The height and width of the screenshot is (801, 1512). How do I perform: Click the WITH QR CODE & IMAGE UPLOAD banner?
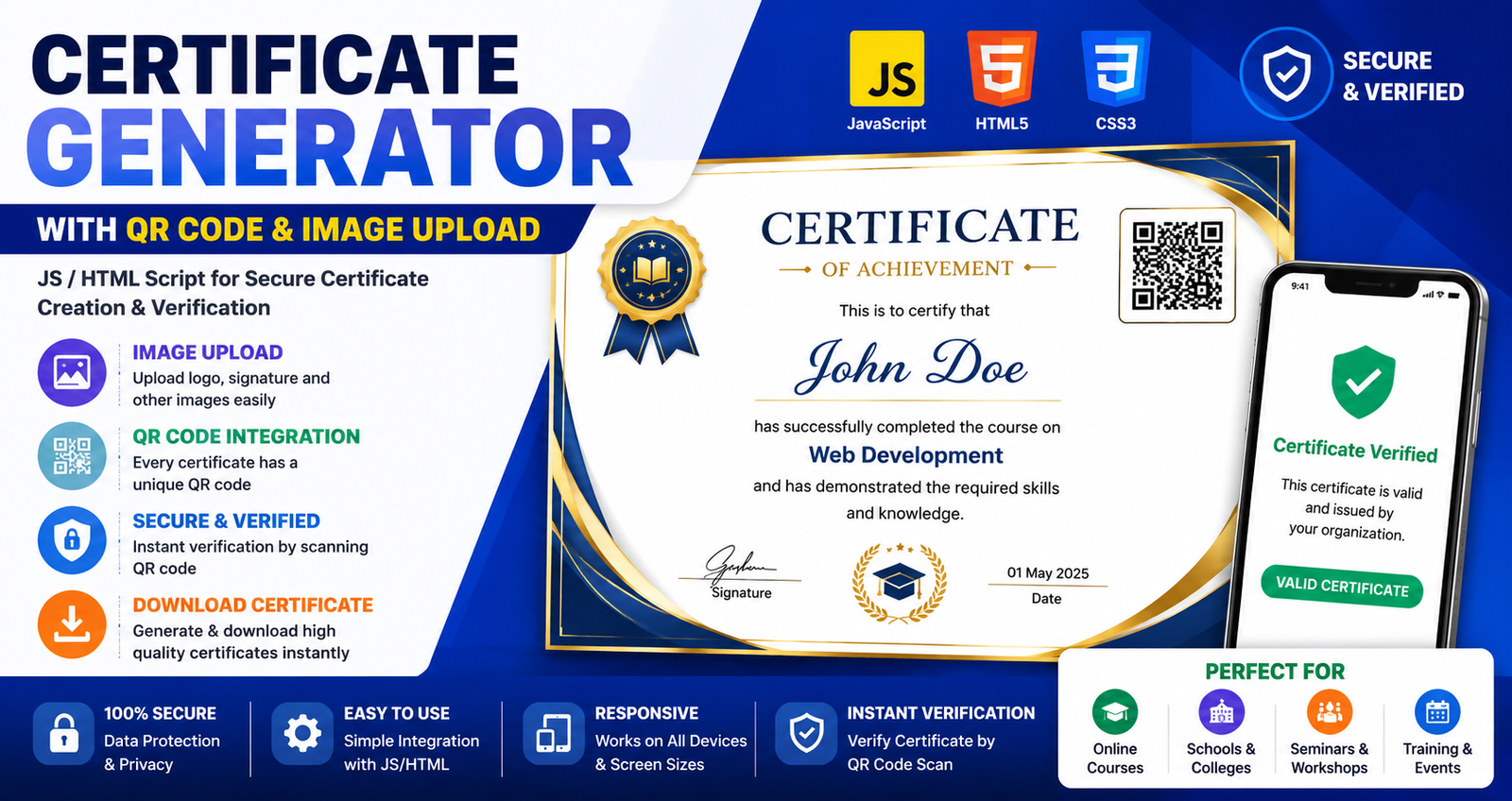(x=288, y=230)
